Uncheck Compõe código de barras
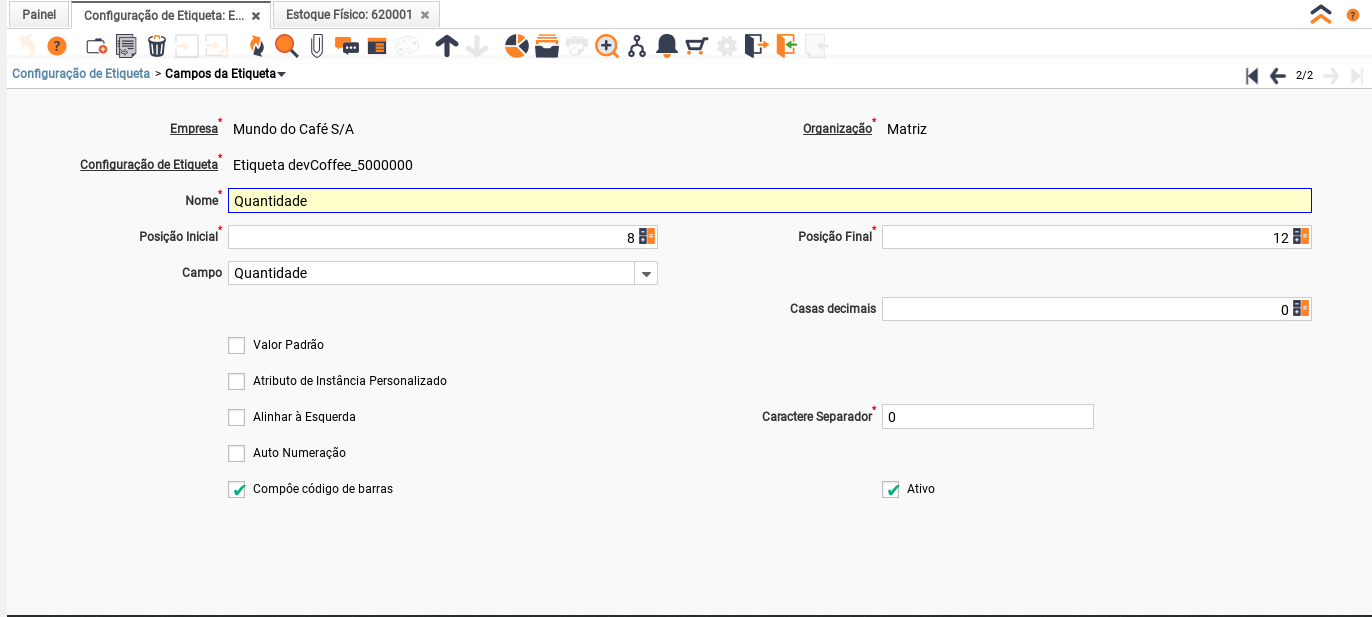 tap(236, 489)
